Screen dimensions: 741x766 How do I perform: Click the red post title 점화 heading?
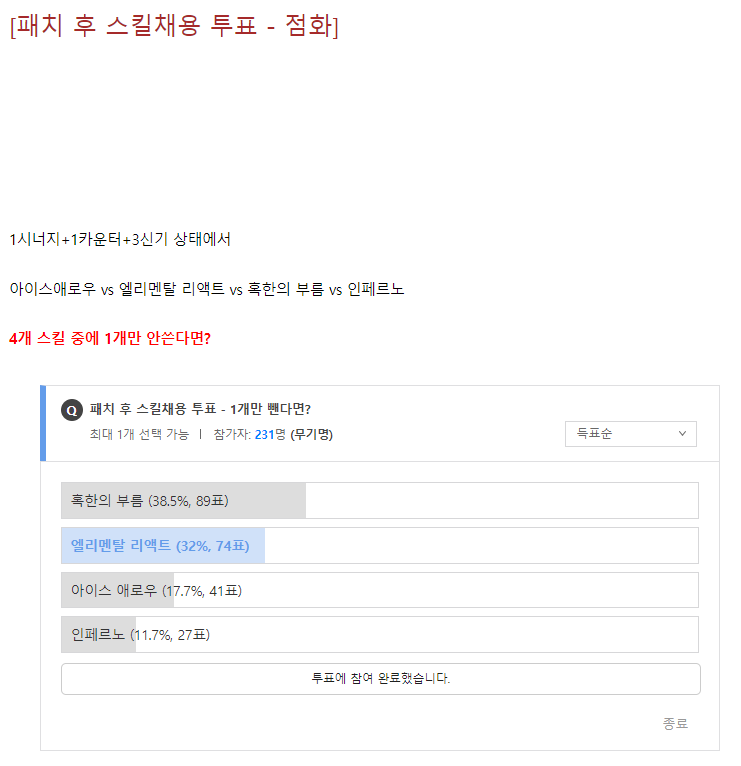click(174, 25)
